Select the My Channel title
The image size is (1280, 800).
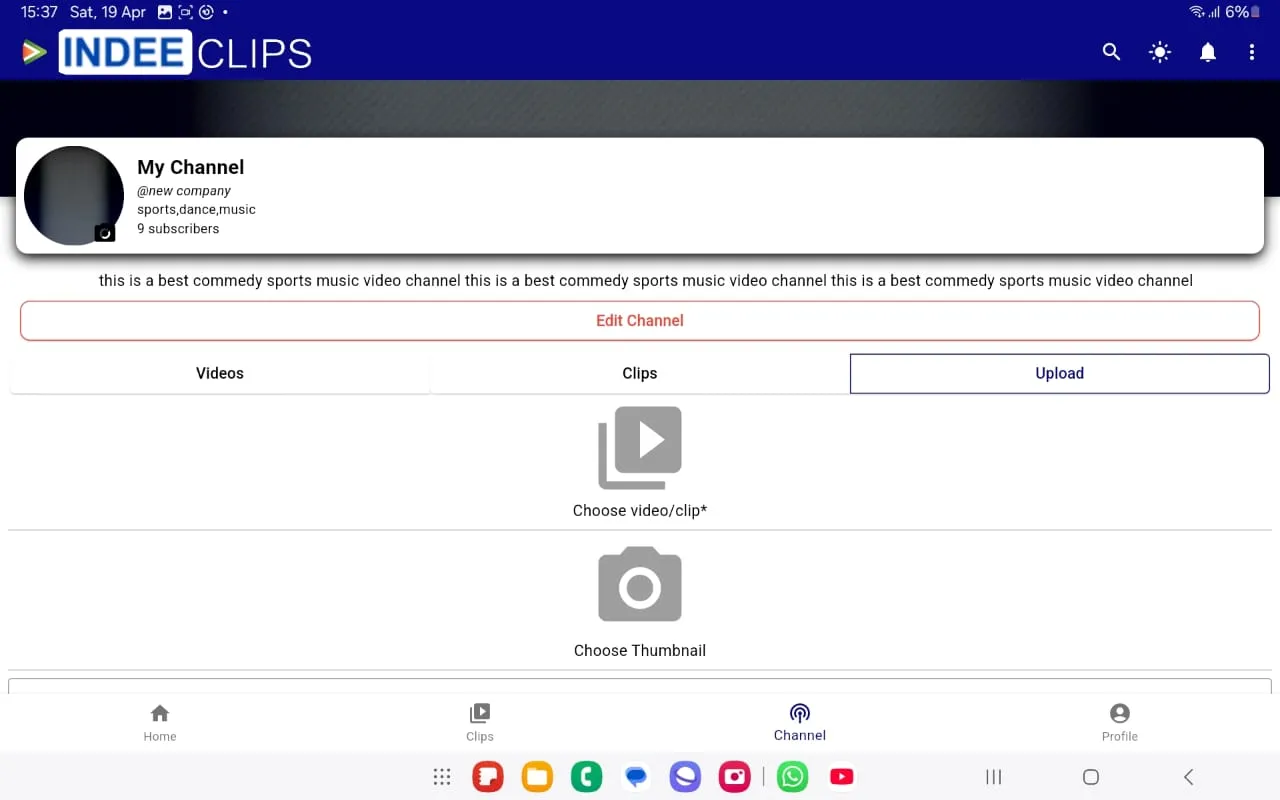coord(191,167)
